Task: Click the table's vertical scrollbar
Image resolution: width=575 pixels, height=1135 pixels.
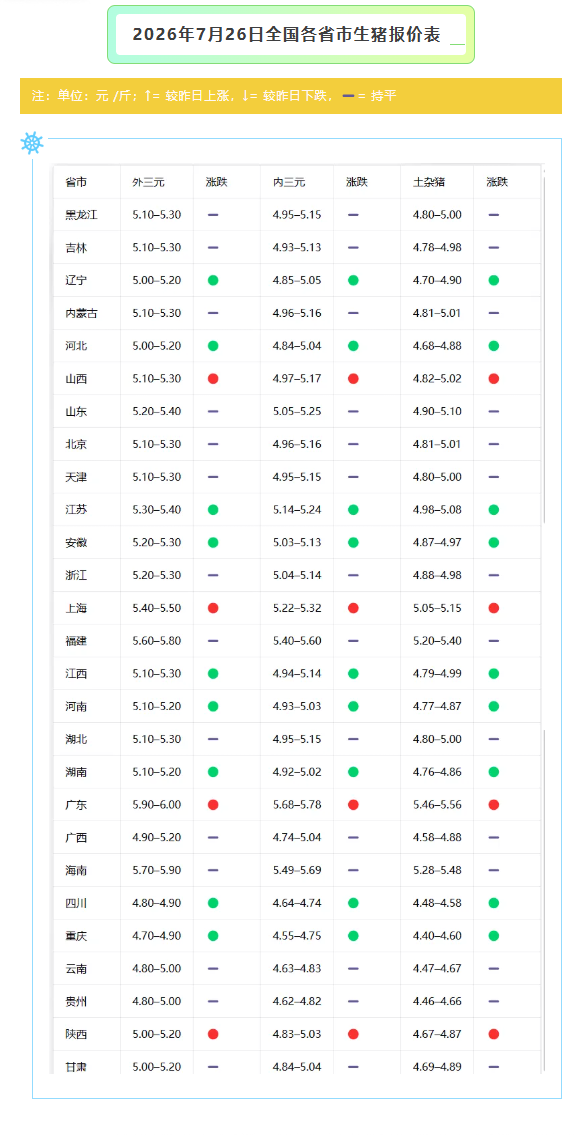Action: [x=544, y=347]
